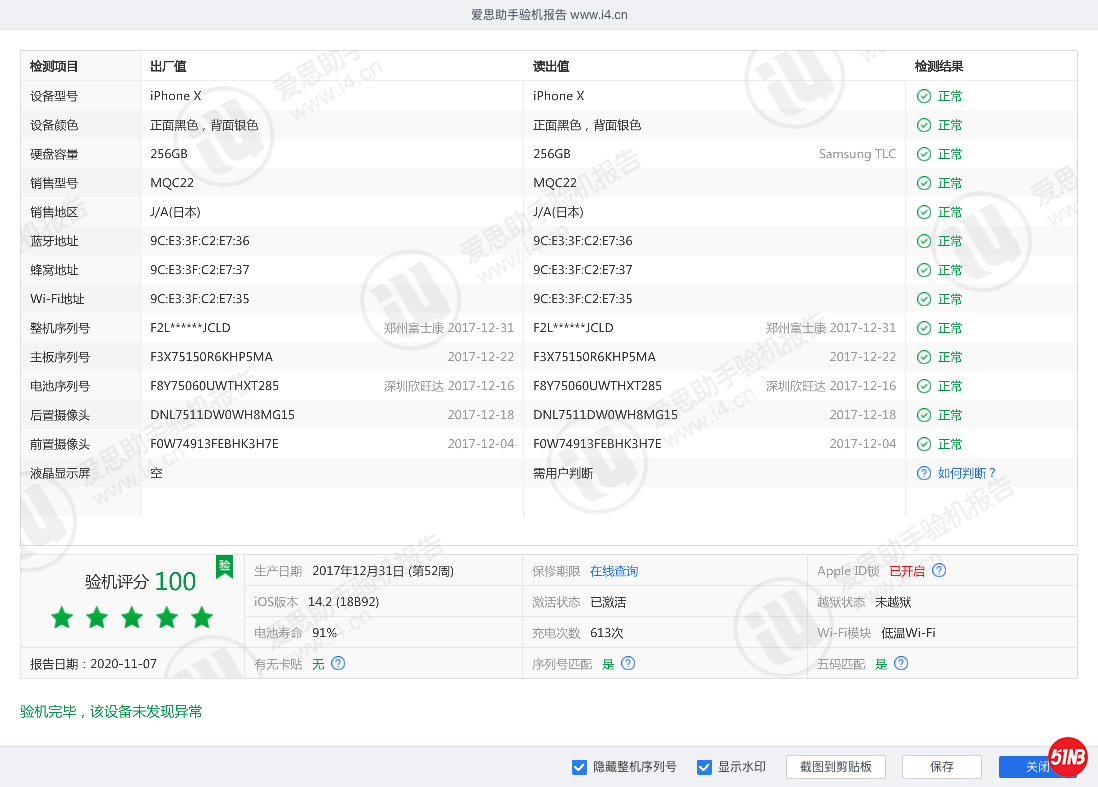Click the 已激活 activation status
This screenshot has height=787, width=1098.
tap(608, 602)
